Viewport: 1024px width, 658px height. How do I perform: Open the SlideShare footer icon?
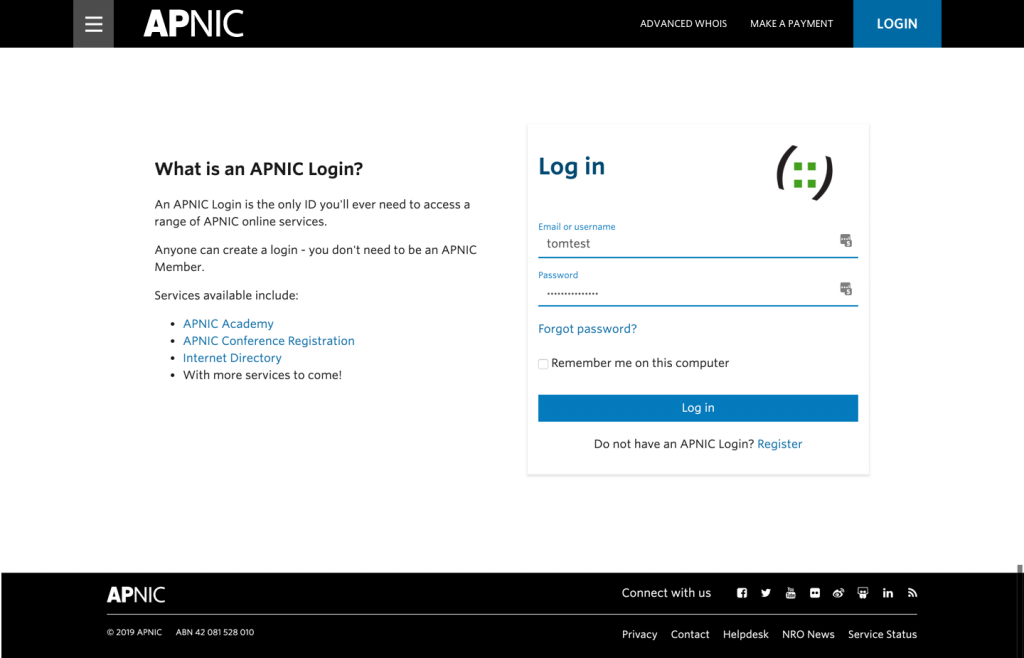[863, 593]
